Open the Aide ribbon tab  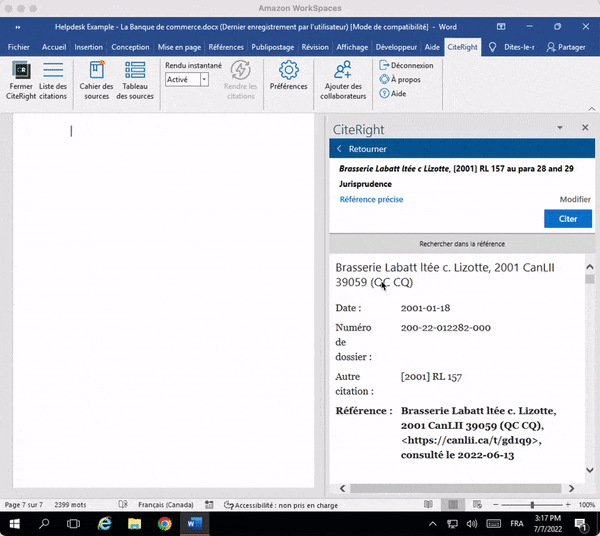pyautogui.click(x=432, y=47)
